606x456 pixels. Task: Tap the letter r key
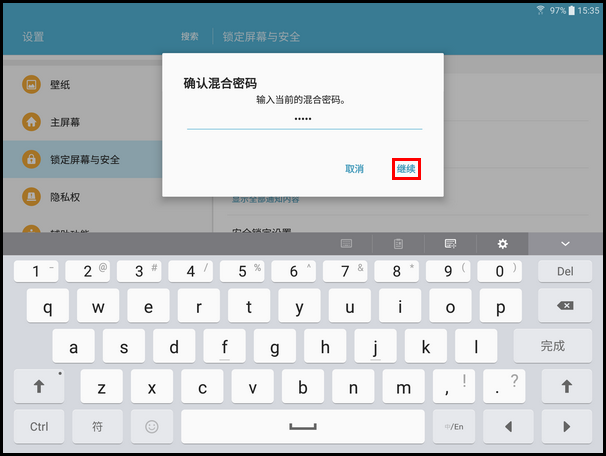tap(199, 306)
